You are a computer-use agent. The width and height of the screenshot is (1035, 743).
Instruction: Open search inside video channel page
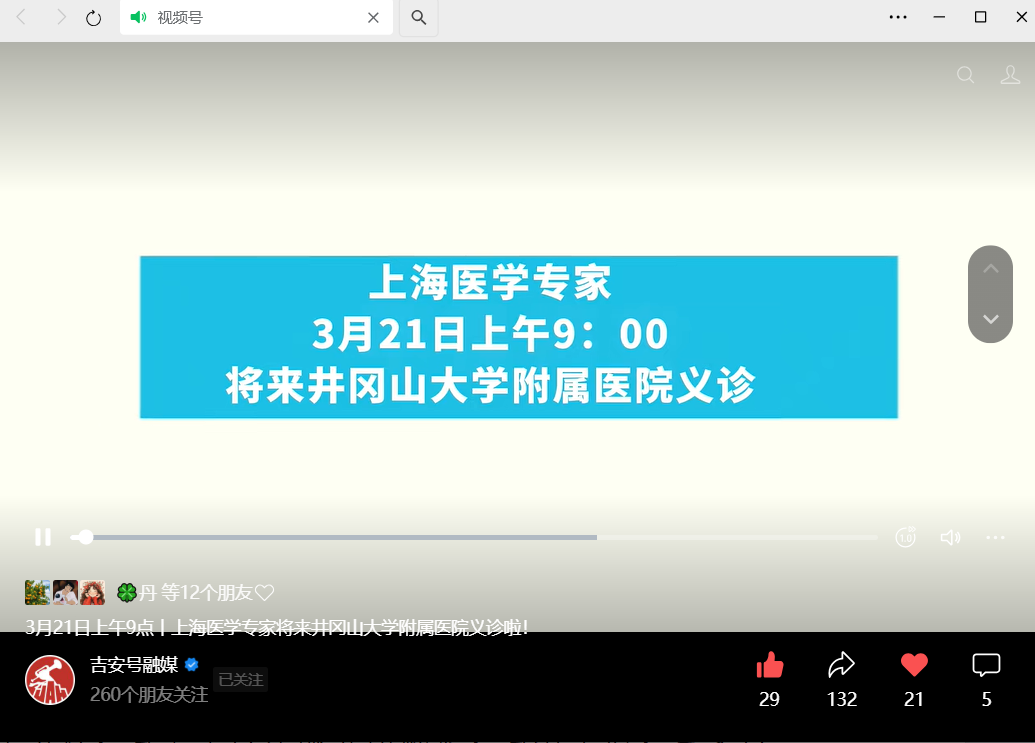965,75
